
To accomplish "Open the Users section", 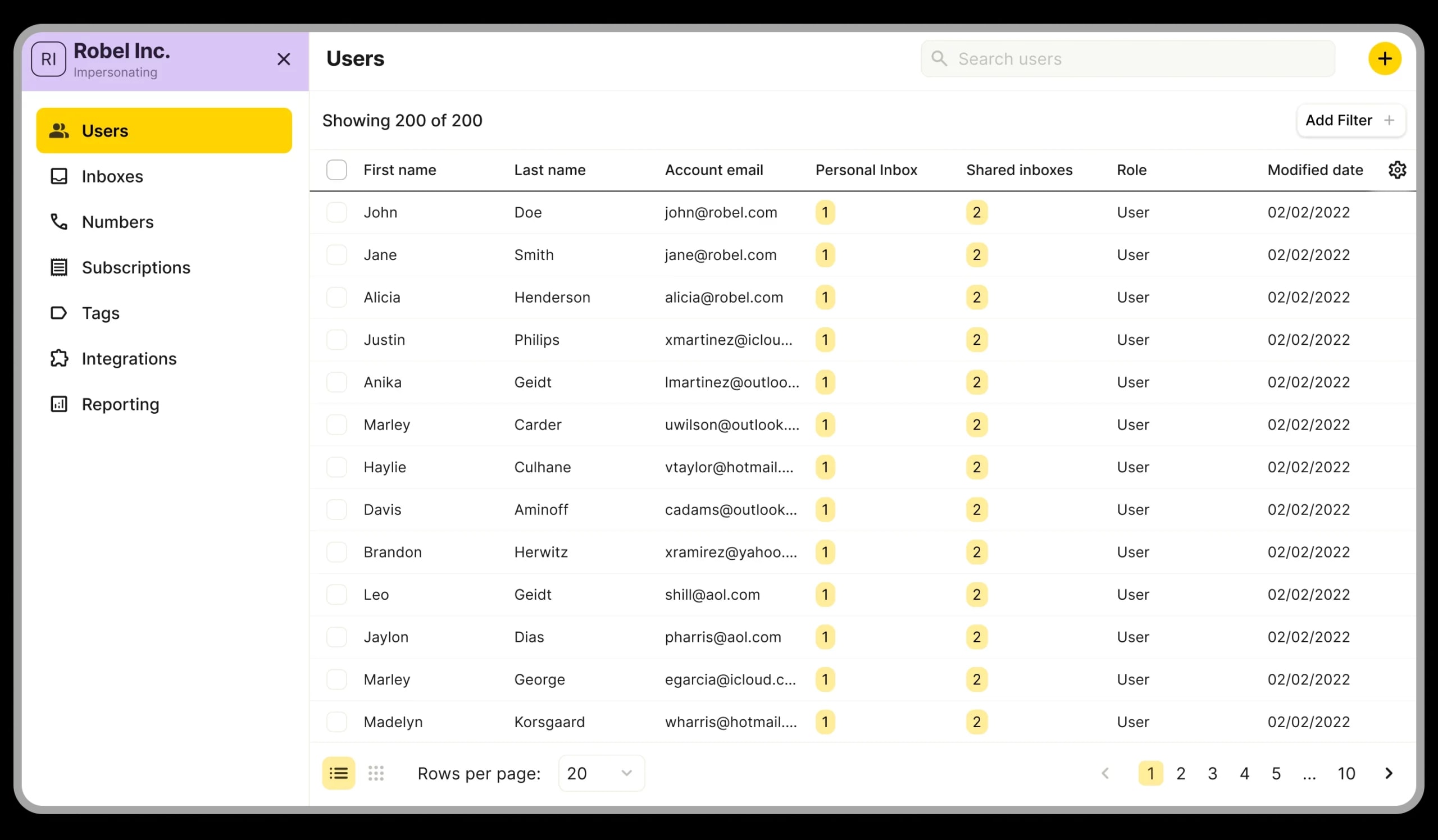I will 164,131.
